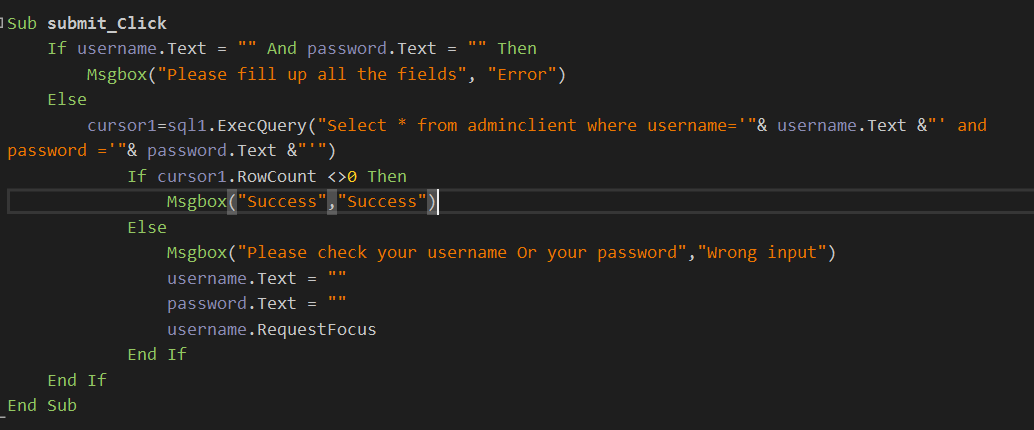Click the submit_Click procedure name
Image resolution: width=1034 pixels, height=430 pixels.
pyautogui.click(x=107, y=23)
